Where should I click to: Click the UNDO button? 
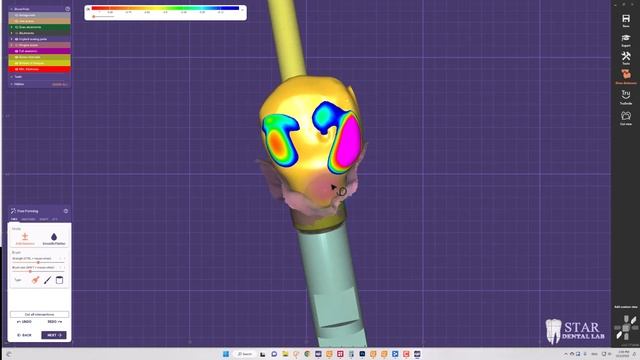(24, 322)
